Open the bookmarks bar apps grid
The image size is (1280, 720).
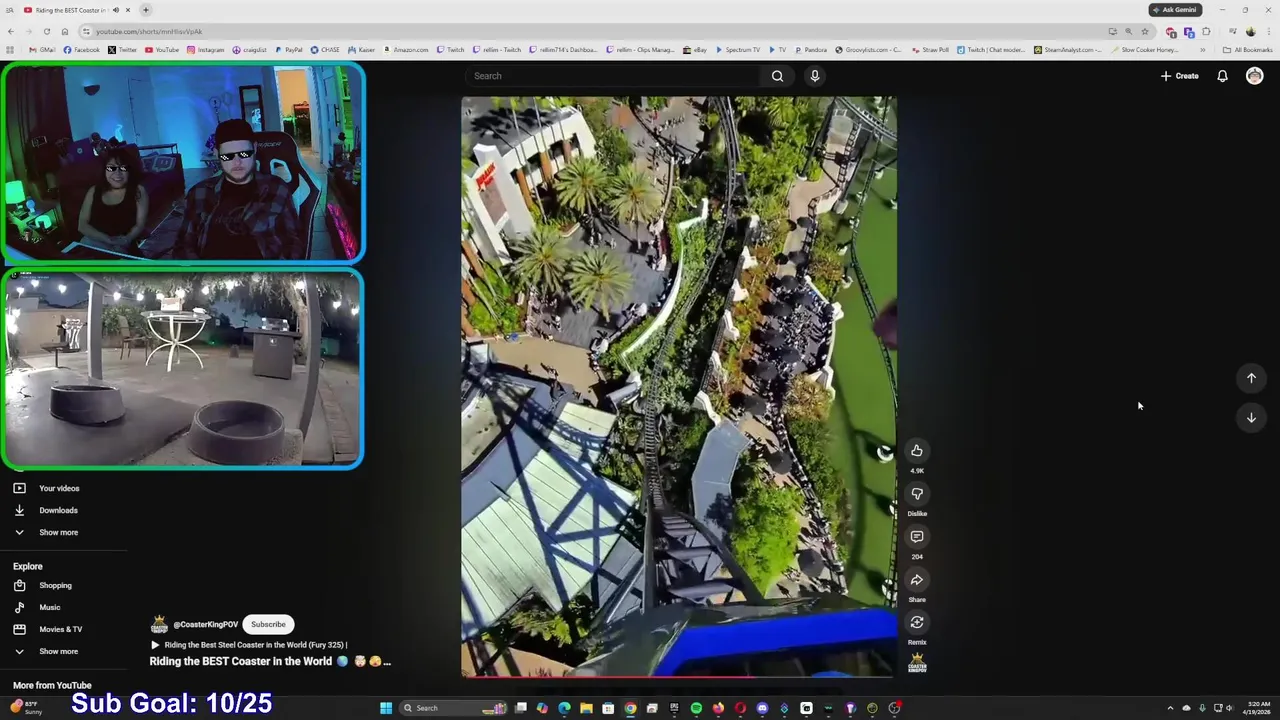coord(10,49)
